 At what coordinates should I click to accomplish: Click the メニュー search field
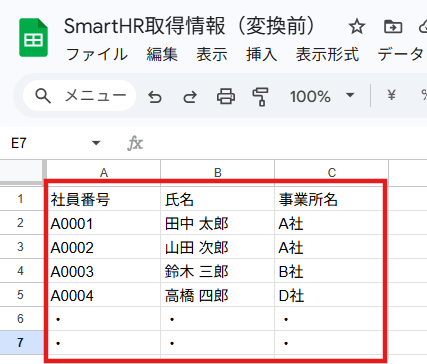pyautogui.click(x=79, y=96)
